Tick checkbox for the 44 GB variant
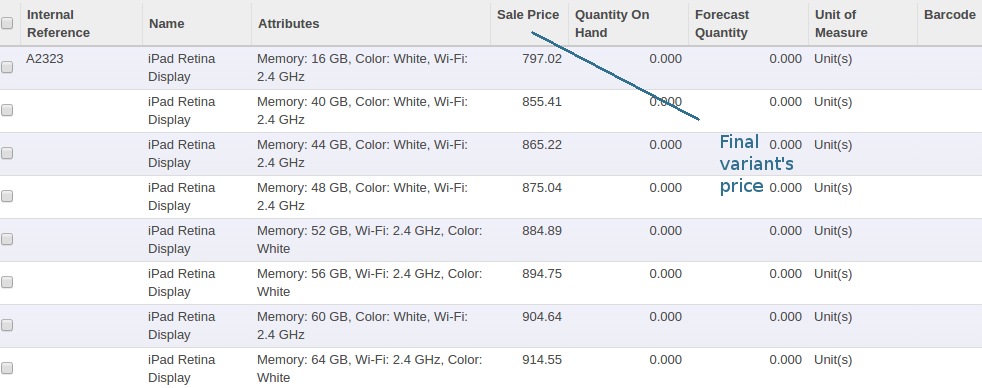The width and height of the screenshot is (982, 388). pos(7,153)
